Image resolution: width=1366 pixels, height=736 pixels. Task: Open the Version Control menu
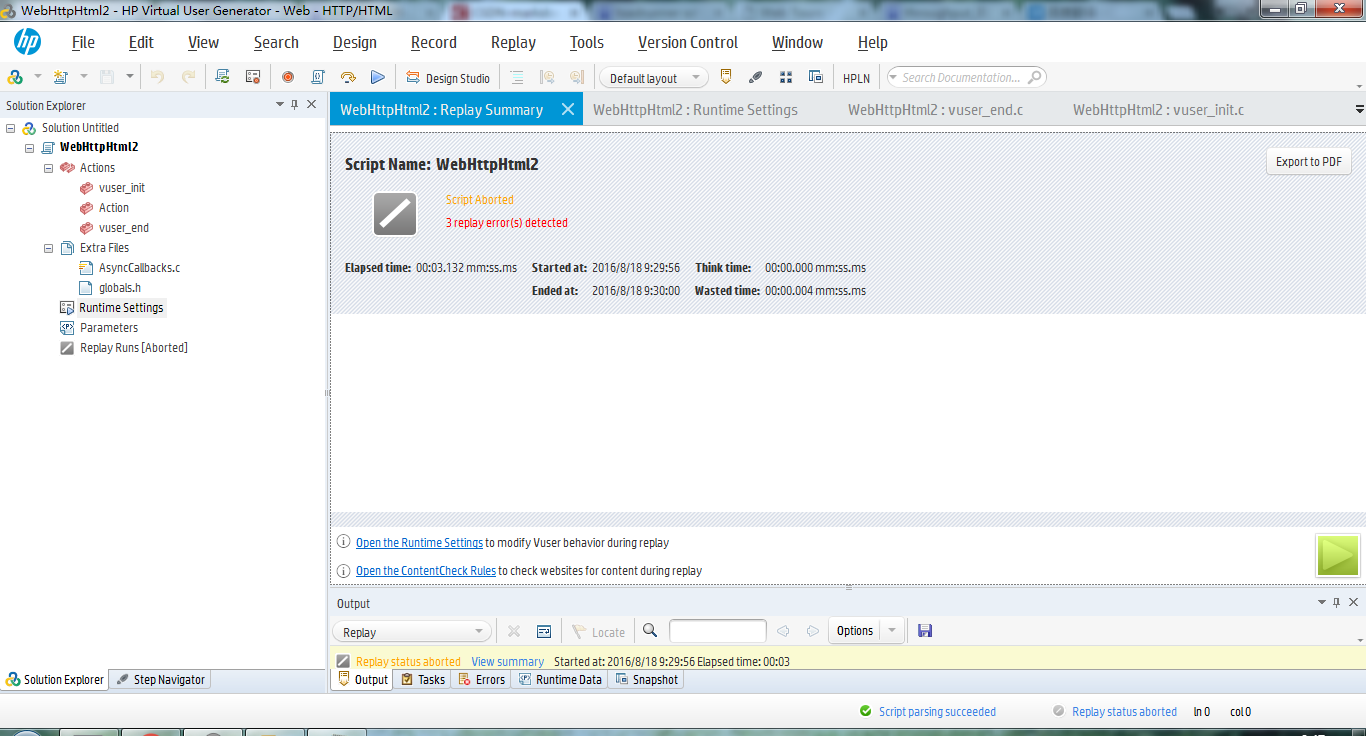(688, 42)
